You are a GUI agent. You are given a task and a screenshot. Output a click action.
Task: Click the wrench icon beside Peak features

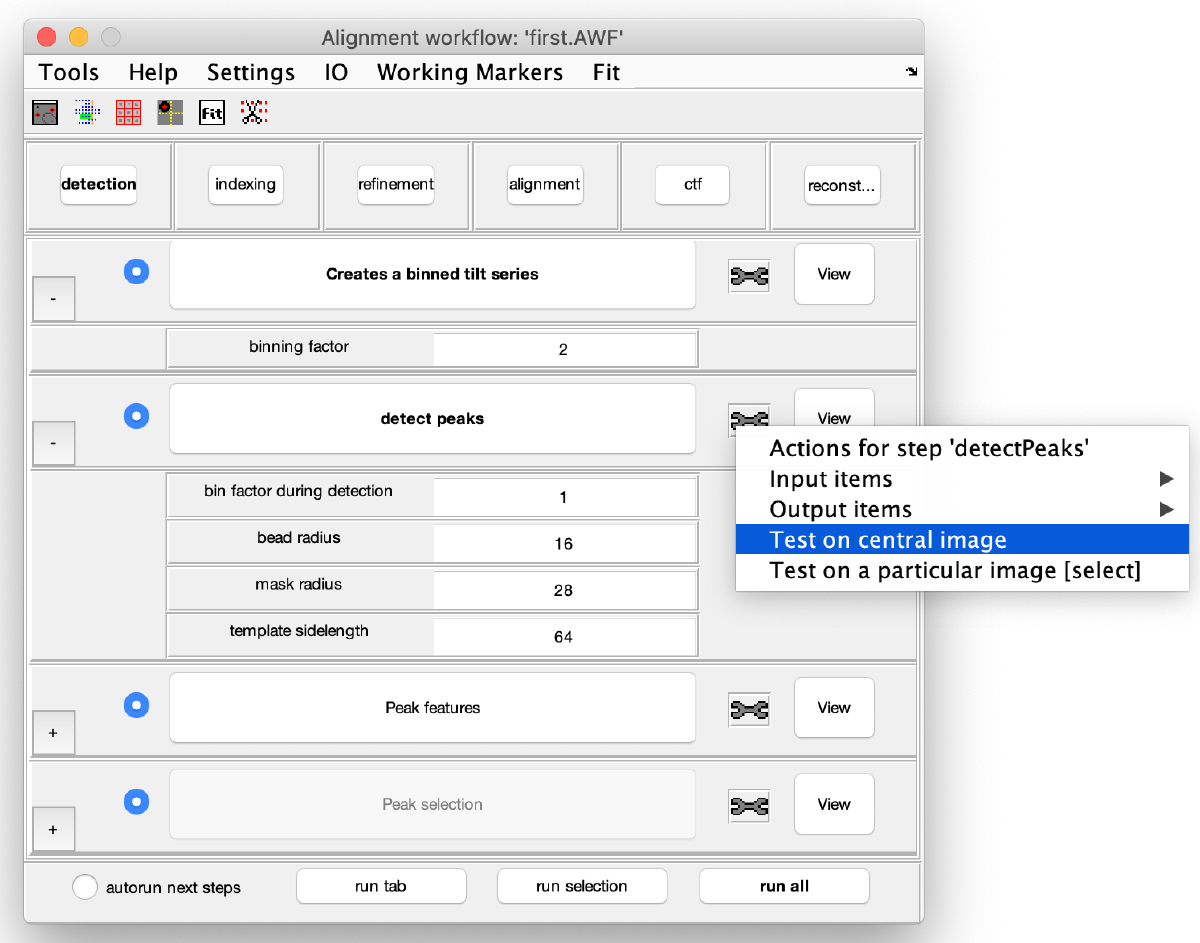point(749,708)
